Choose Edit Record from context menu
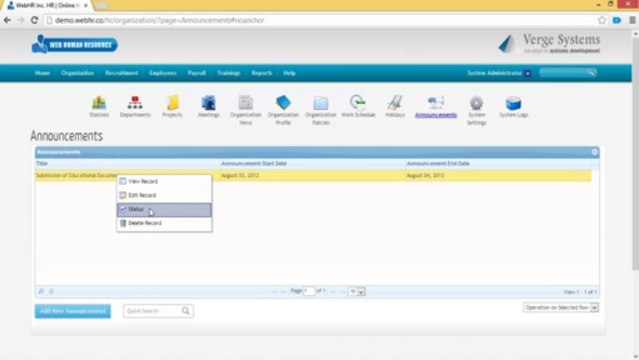The height and width of the screenshot is (360, 639). pyautogui.click(x=164, y=195)
